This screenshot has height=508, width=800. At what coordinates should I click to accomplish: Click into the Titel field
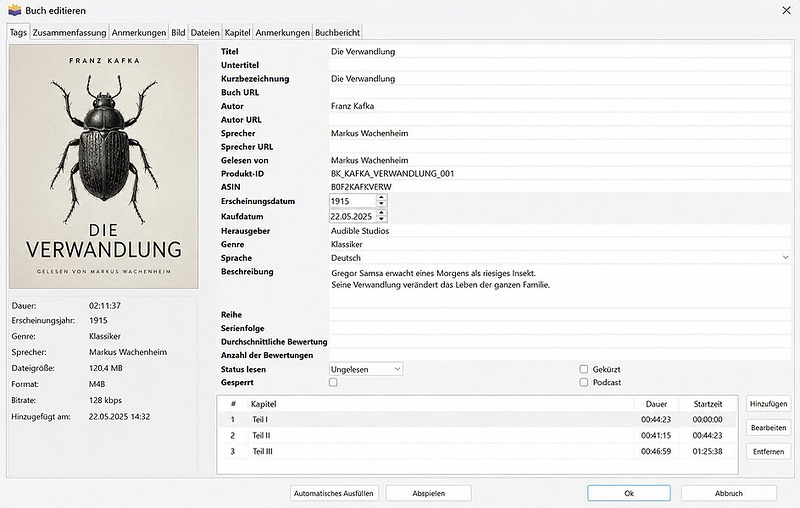560,52
